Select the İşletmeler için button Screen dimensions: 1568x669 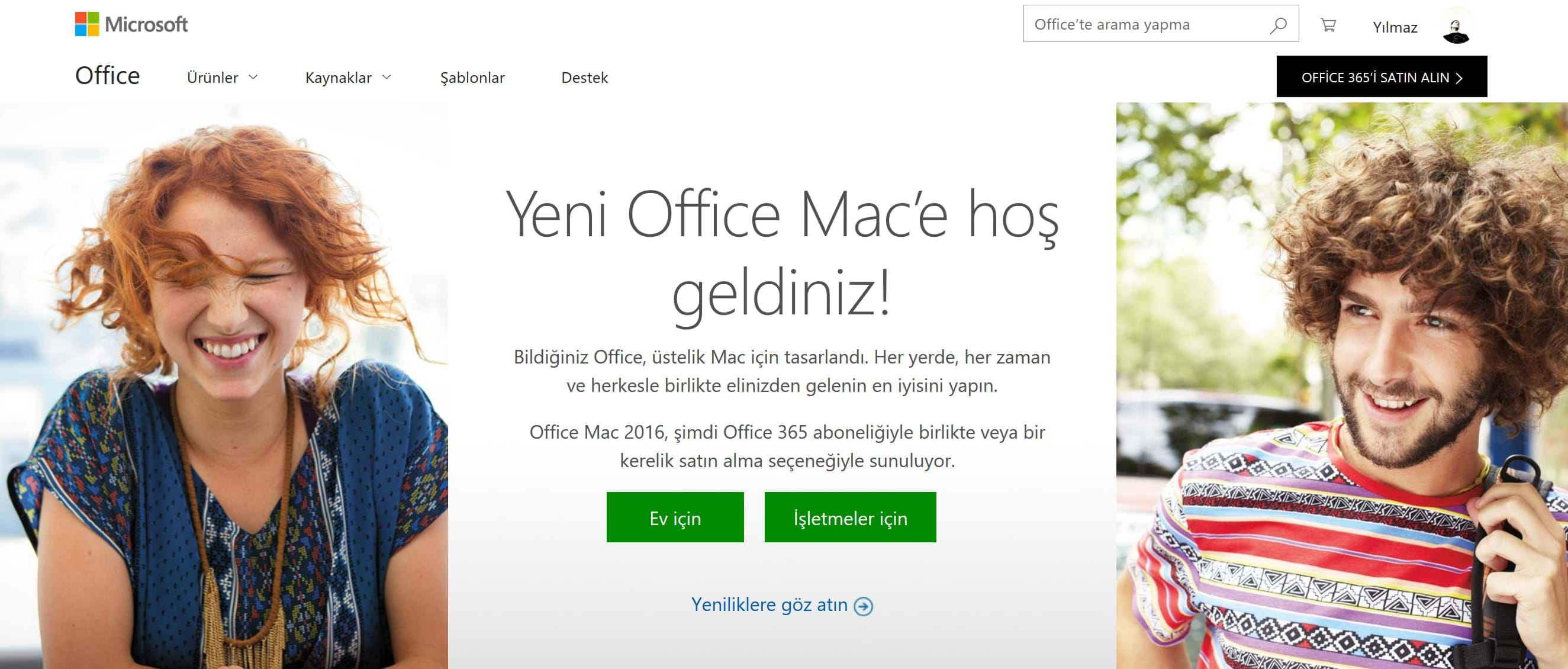[x=851, y=517]
